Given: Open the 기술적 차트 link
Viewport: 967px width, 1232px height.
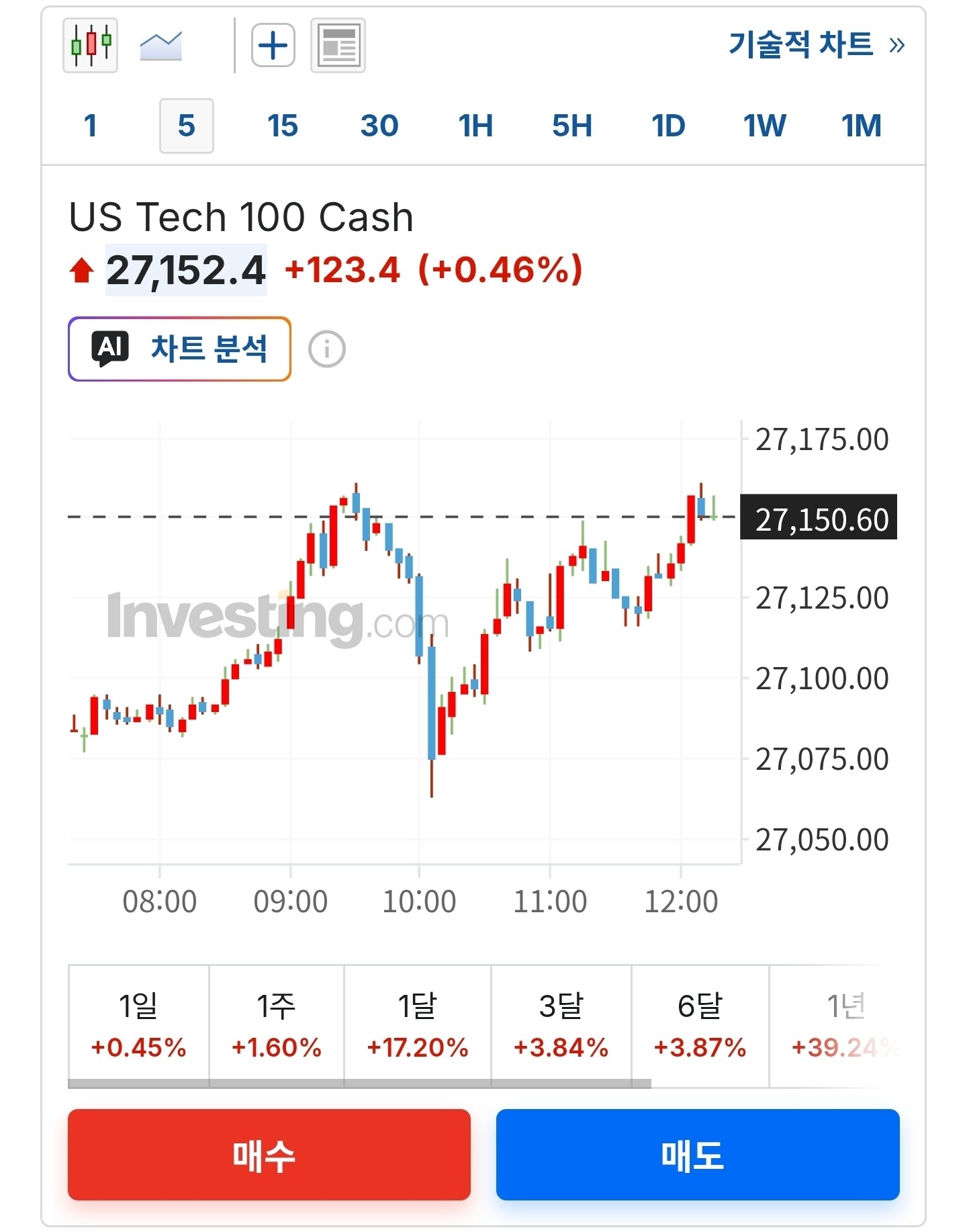Looking at the screenshot, I should tap(801, 45).
